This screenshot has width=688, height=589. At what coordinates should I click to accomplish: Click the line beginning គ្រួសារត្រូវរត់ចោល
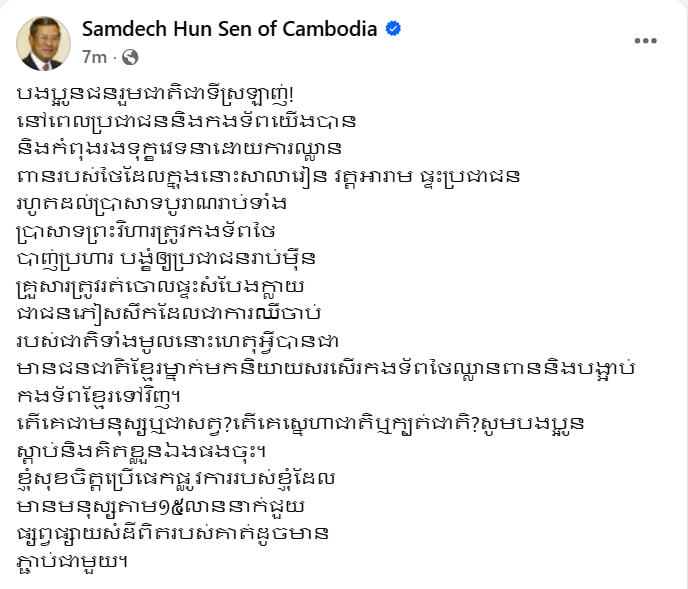160,287
